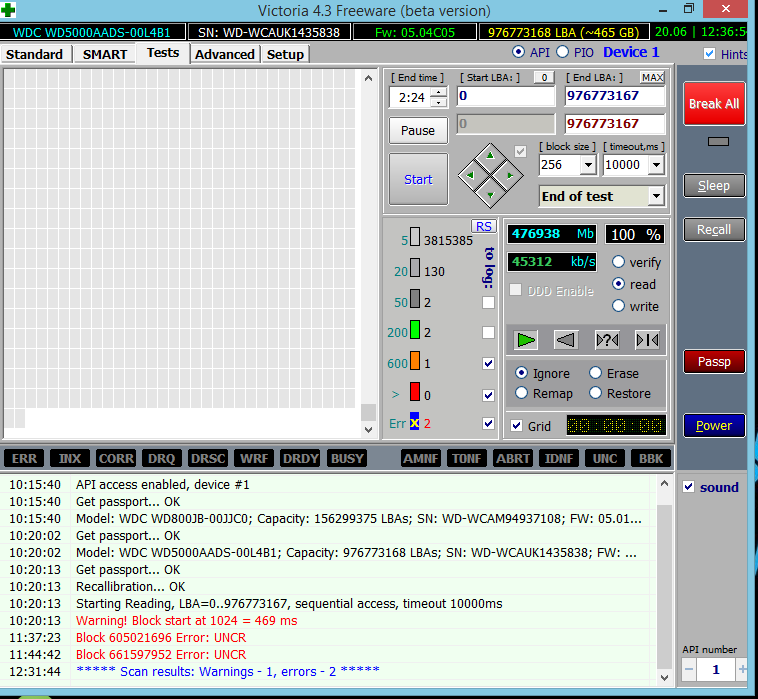The width and height of the screenshot is (758, 699).
Task: Select the reverse scan direction icon
Action: pos(566,340)
